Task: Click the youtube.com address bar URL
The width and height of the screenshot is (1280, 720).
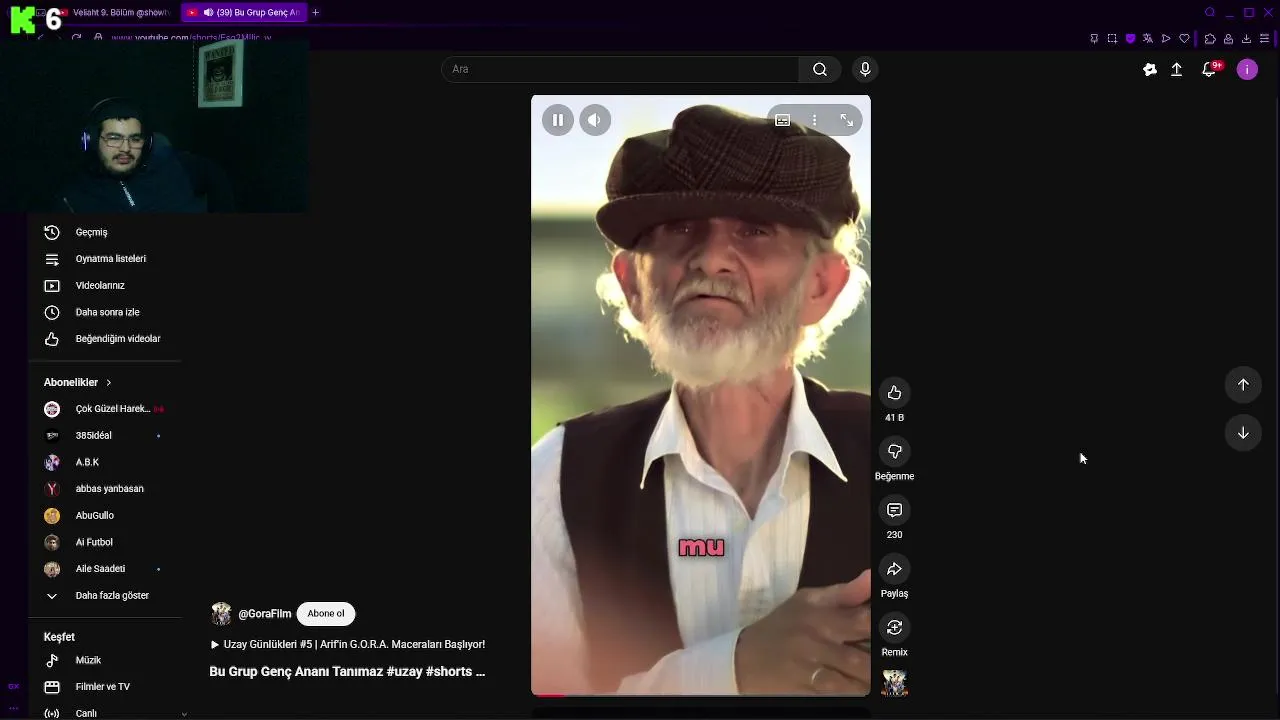Action: tap(190, 38)
